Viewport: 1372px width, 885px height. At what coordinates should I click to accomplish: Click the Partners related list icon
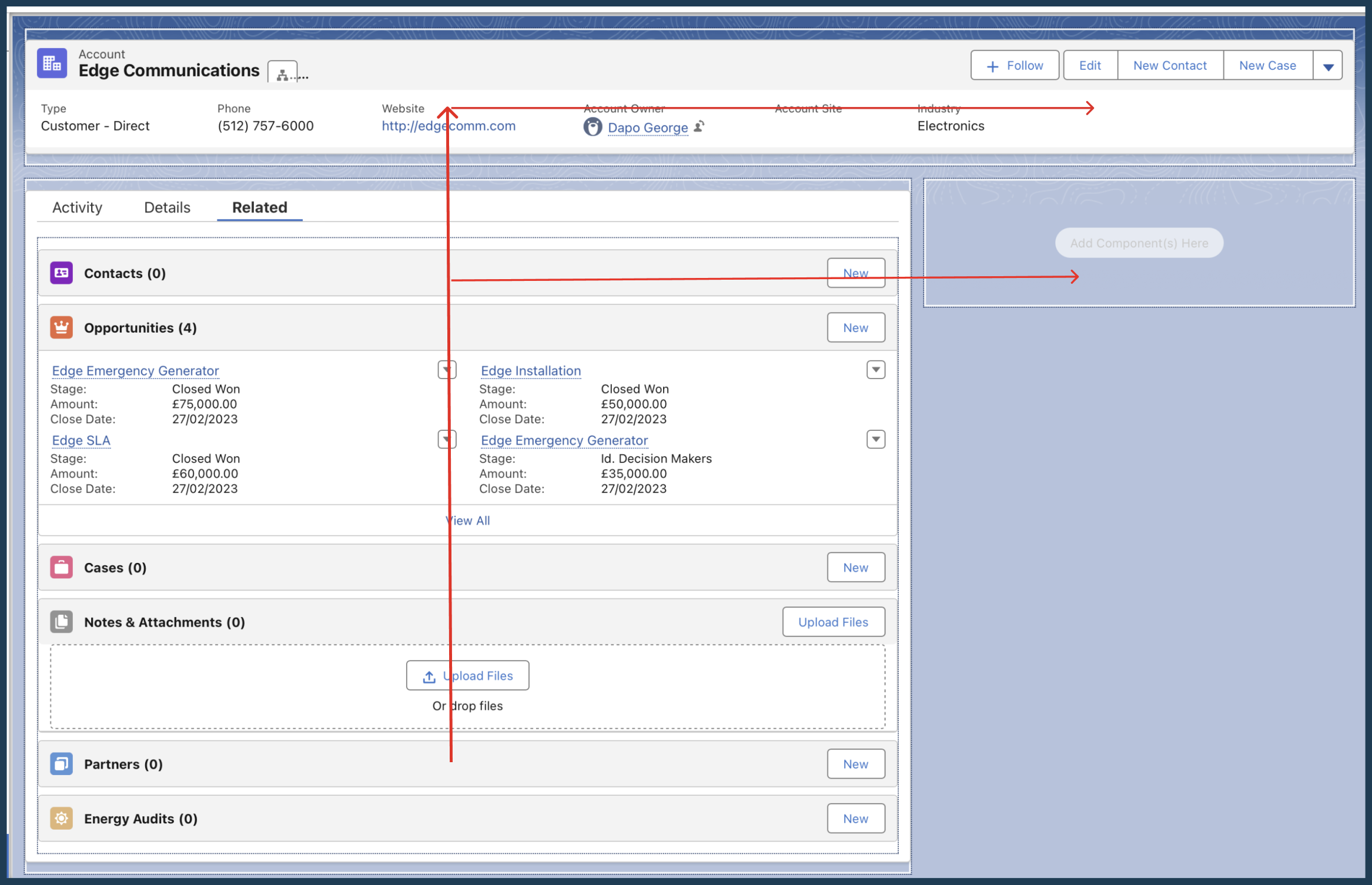[x=61, y=763]
